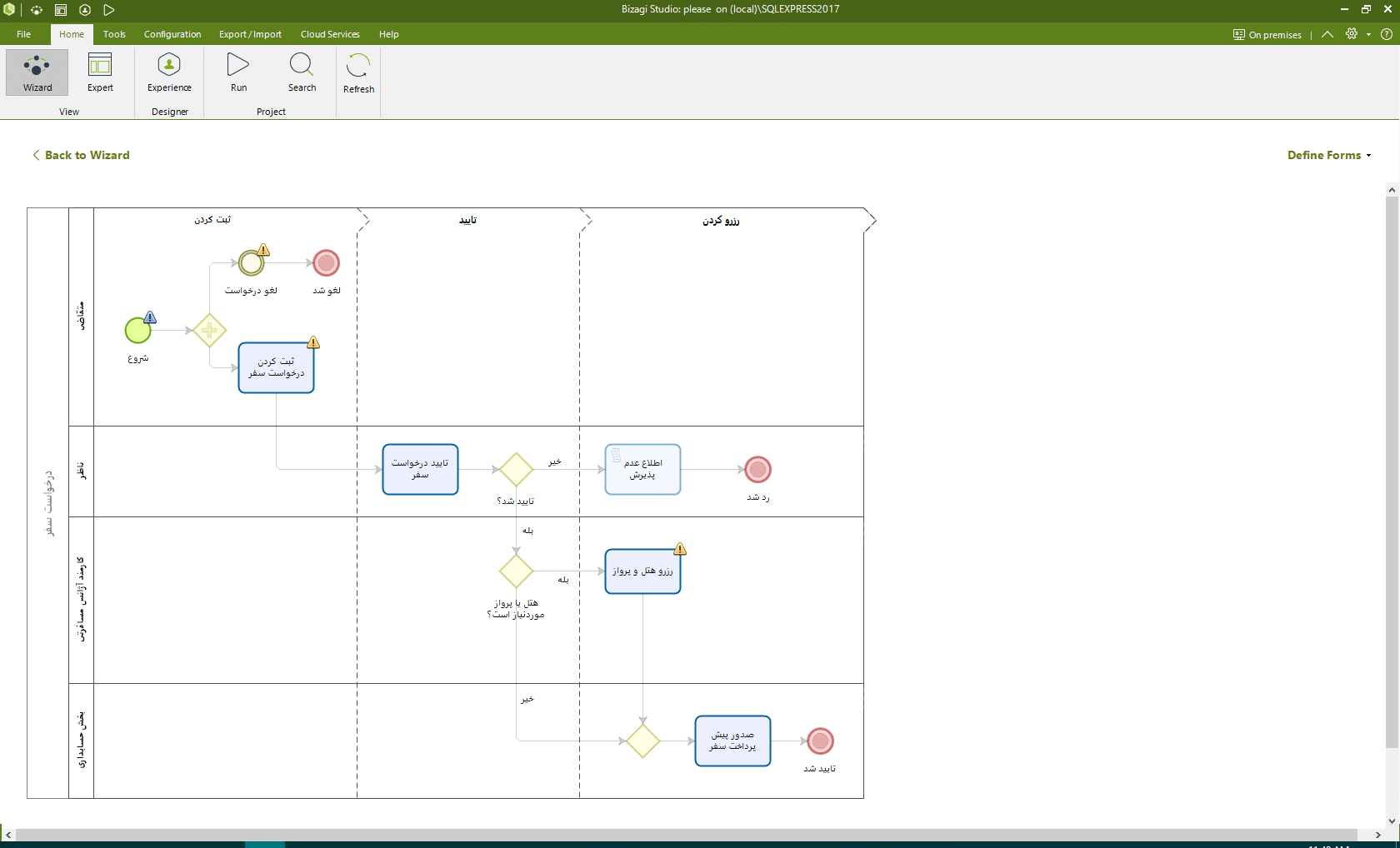Select the gateway هتل یا پرواز موردنیاز است؟
Image resolution: width=1400 pixels, height=848 pixels.
pos(516,571)
